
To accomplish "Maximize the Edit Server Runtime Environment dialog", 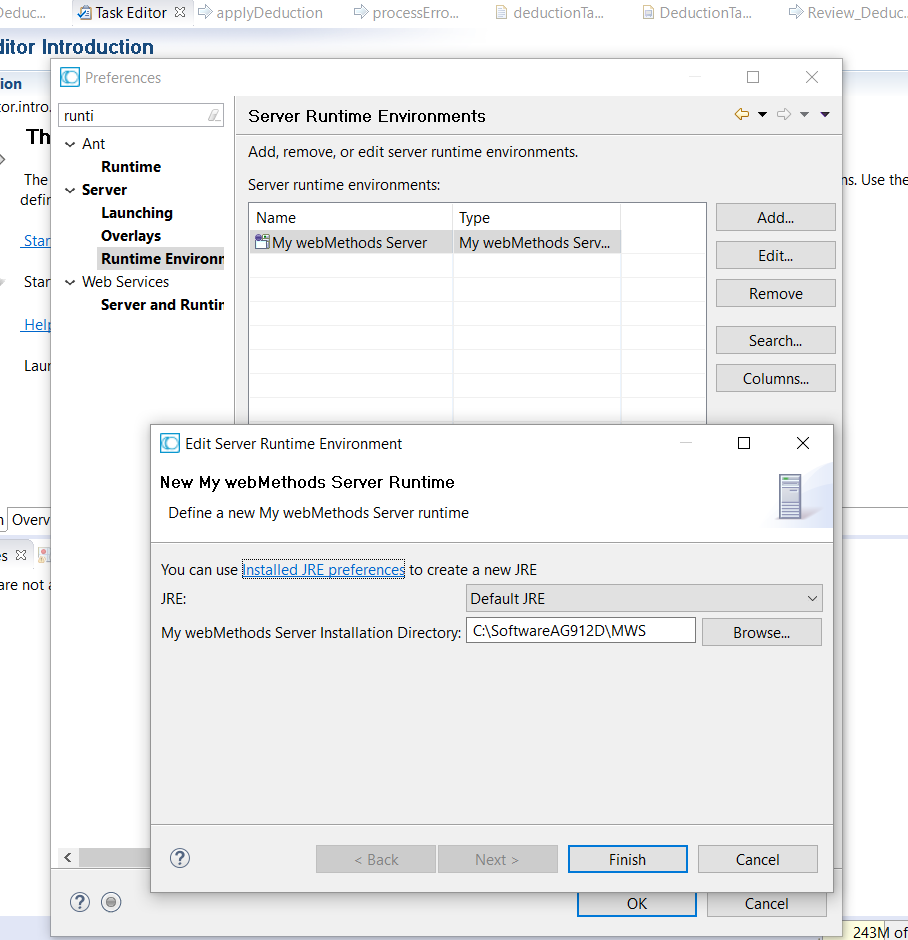I will 744,442.
